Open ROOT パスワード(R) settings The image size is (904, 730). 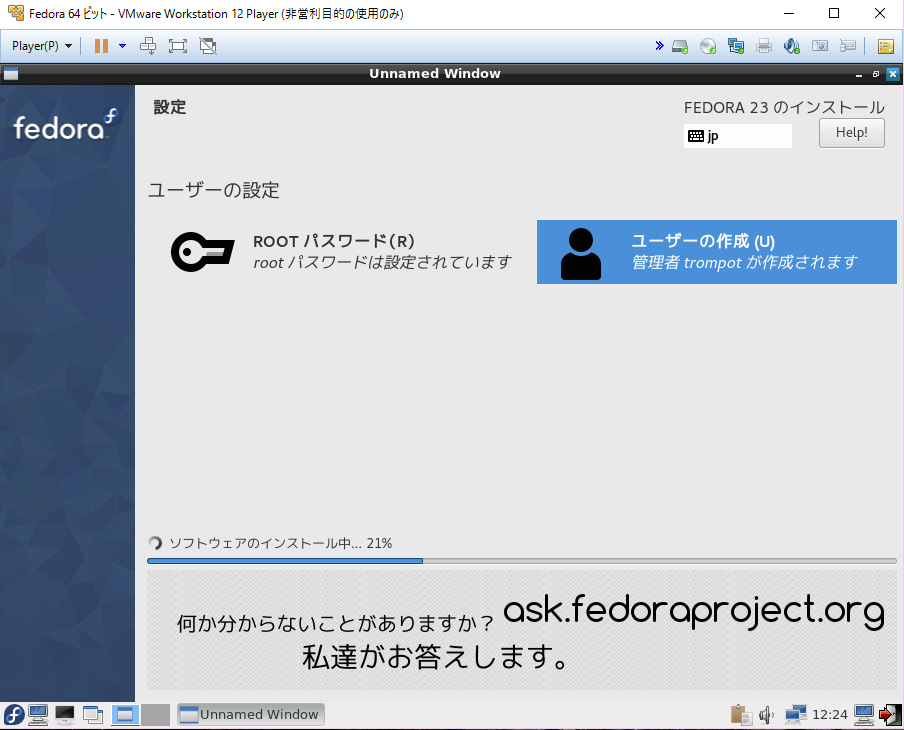[341, 252]
